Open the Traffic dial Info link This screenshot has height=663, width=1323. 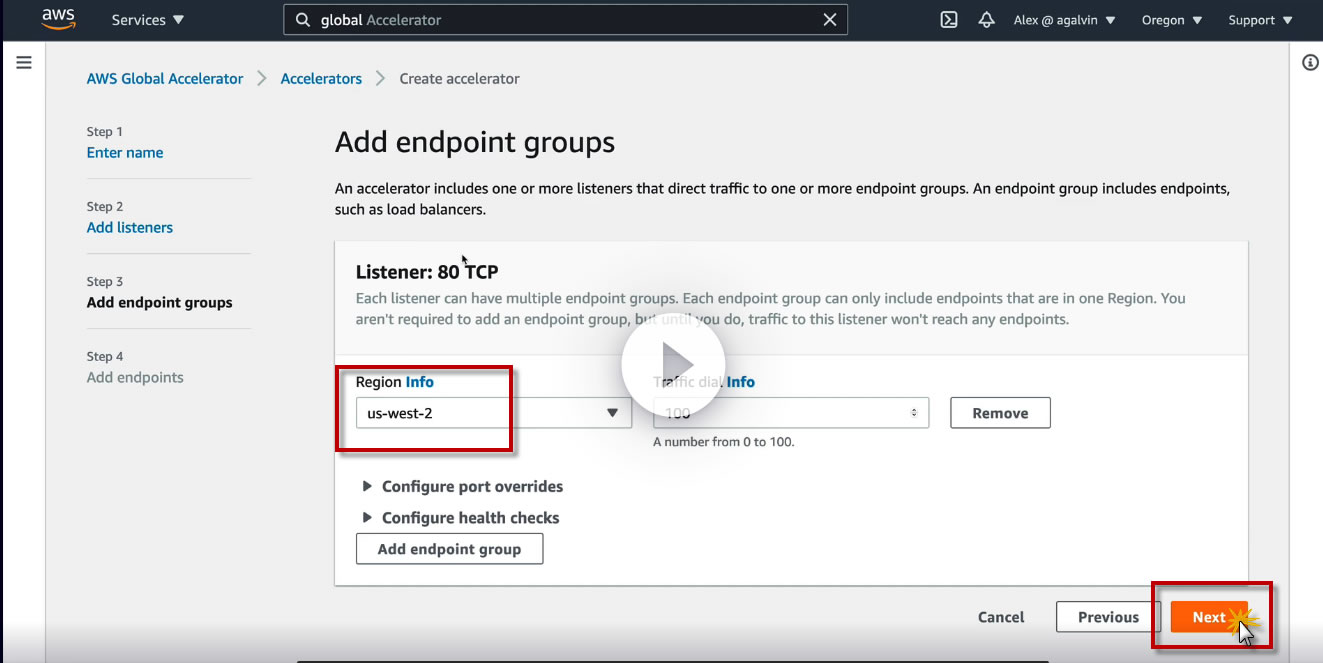(x=741, y=382)
